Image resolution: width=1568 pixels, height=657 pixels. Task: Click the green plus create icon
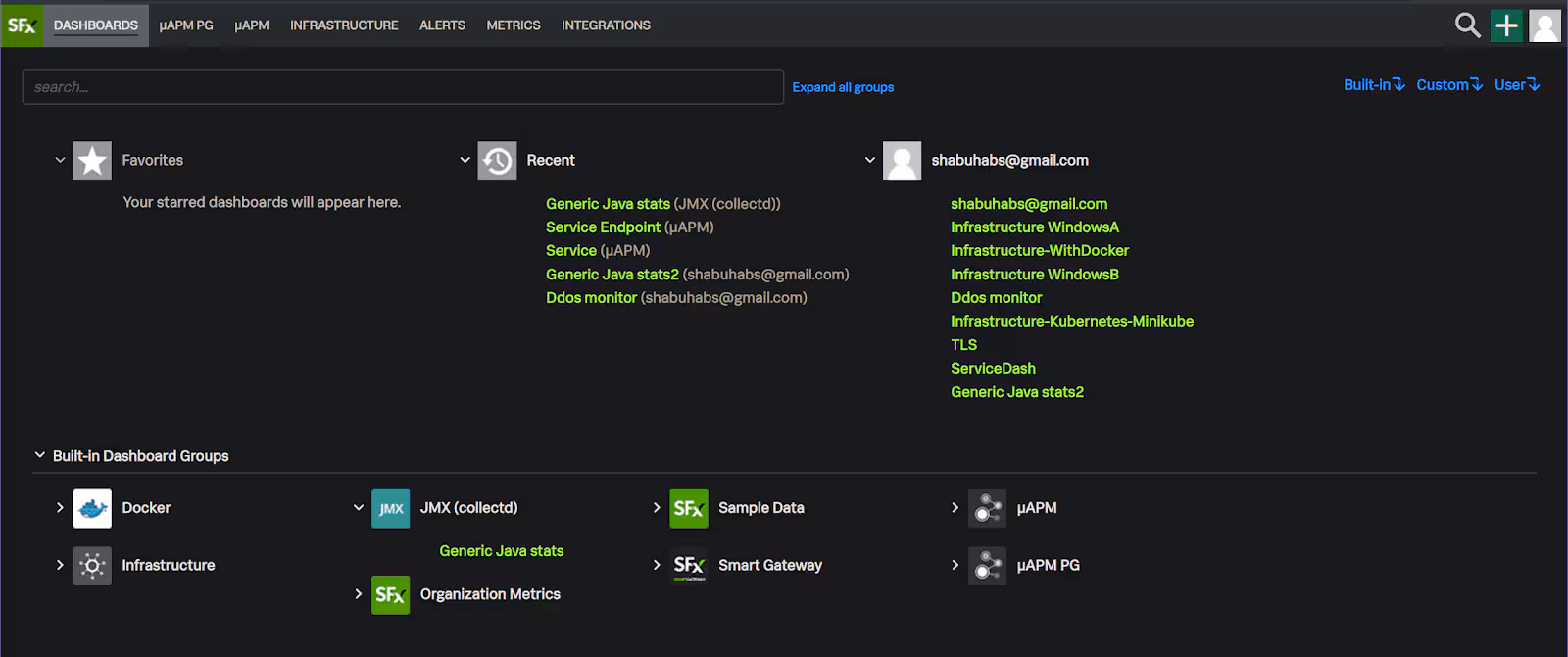[1506, 25]
